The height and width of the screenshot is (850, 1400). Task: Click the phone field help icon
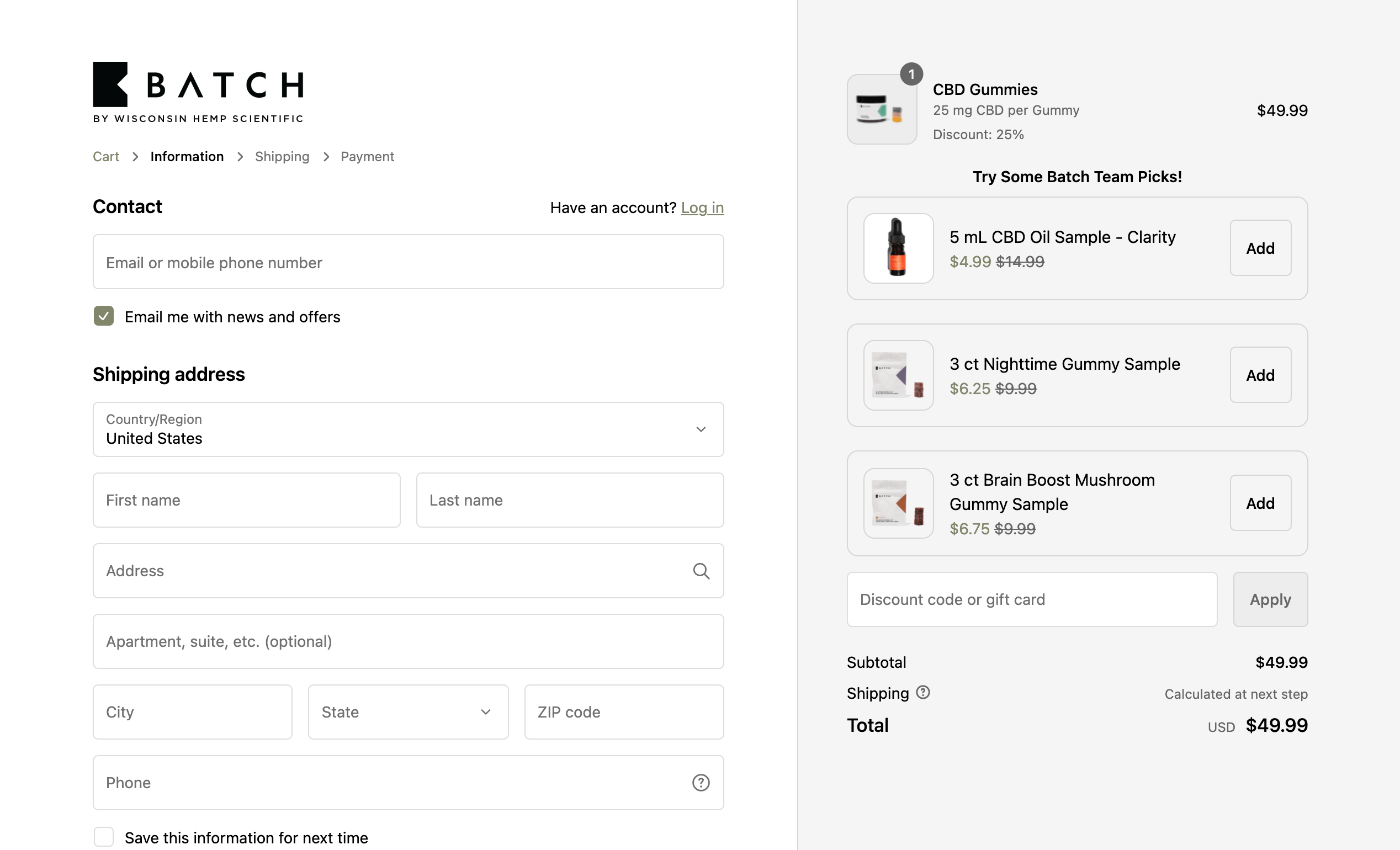coord(701,783)
